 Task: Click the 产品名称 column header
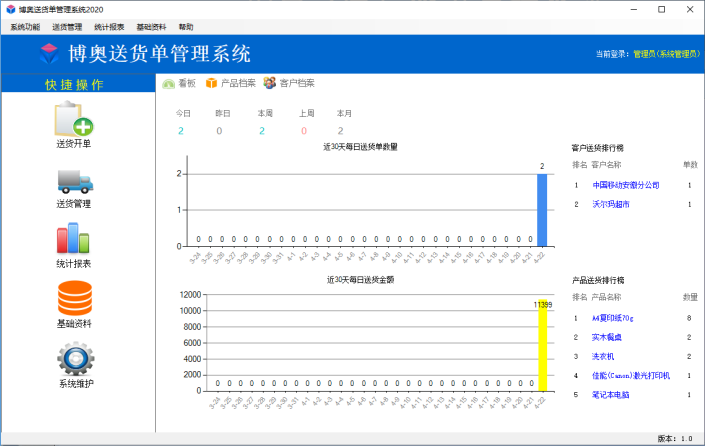click(x=606, y=297)
